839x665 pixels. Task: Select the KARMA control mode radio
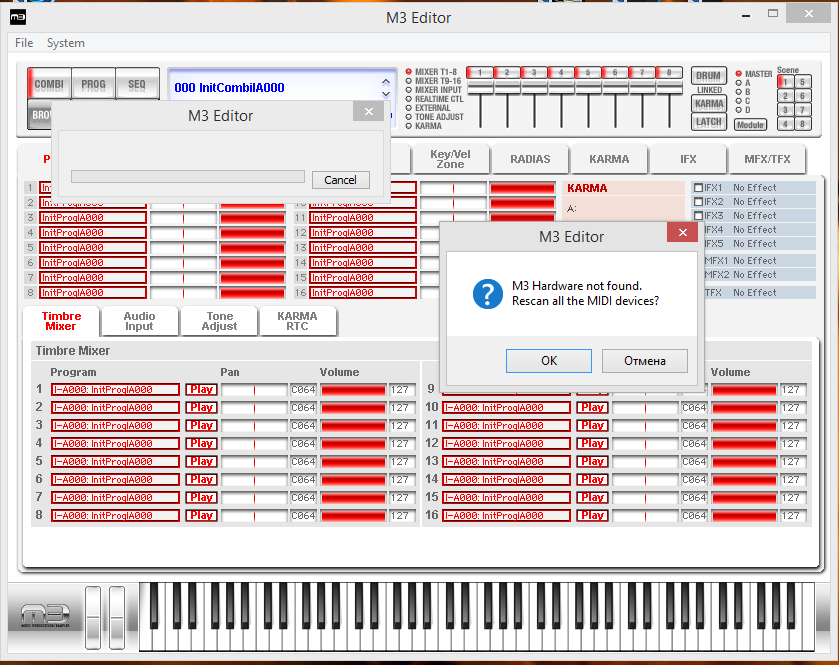click(x=409, y=126)
